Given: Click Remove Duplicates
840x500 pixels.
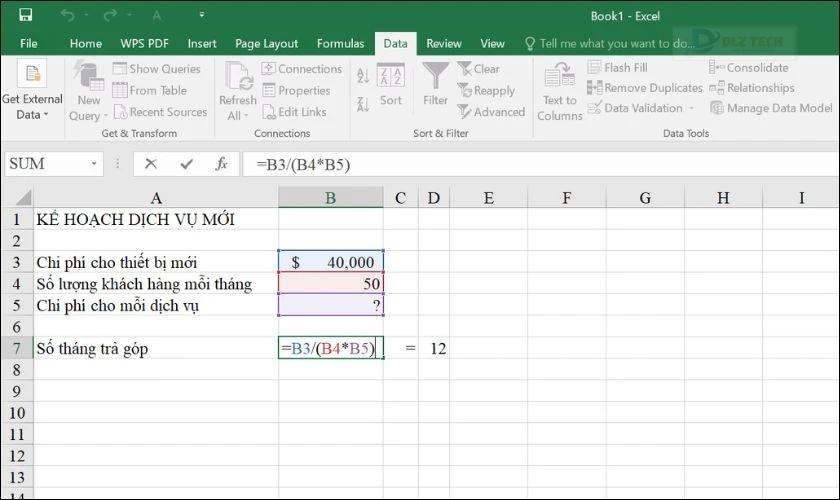Looking at the screenshot, I should point(644,87).
